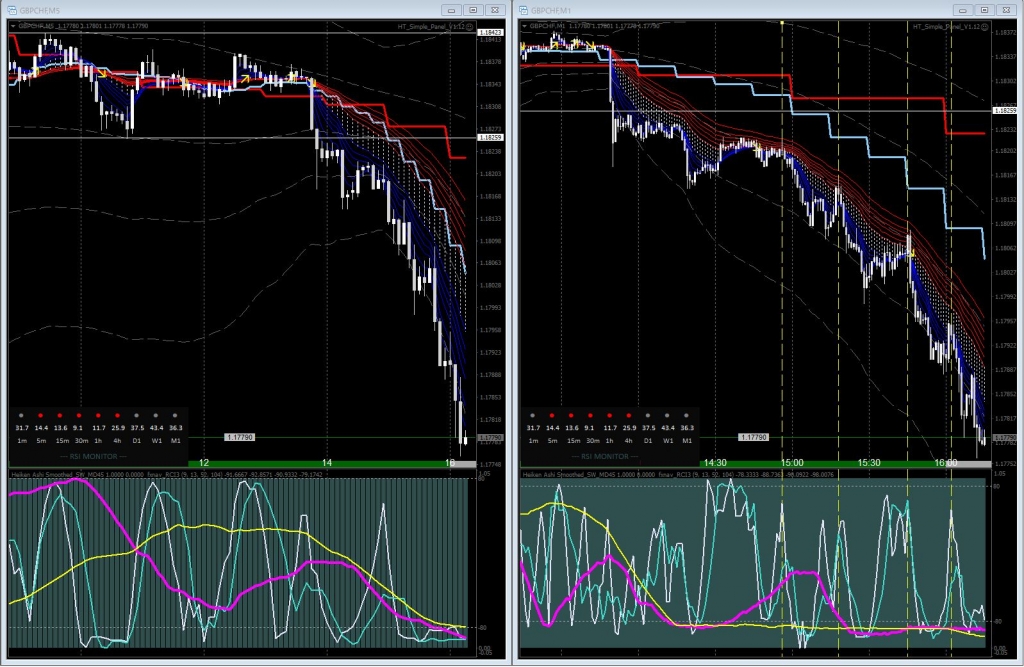
Task: Expand the GBPCHF,M5 chart dropdown triangle
Action: tap(12, 25)
